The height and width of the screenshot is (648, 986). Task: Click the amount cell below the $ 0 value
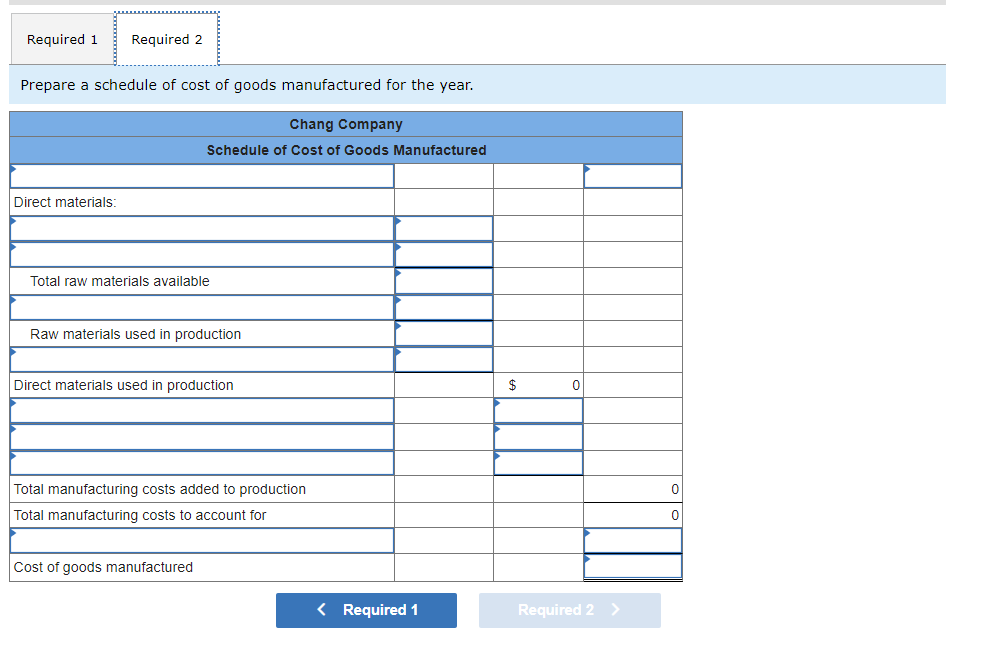coord(538,410)
